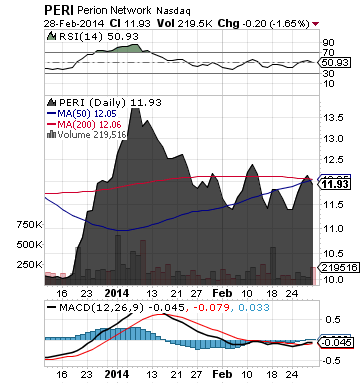Click the Perion Network company name
360x384 pixels.
pyautogui.click(x=114, y=10)
